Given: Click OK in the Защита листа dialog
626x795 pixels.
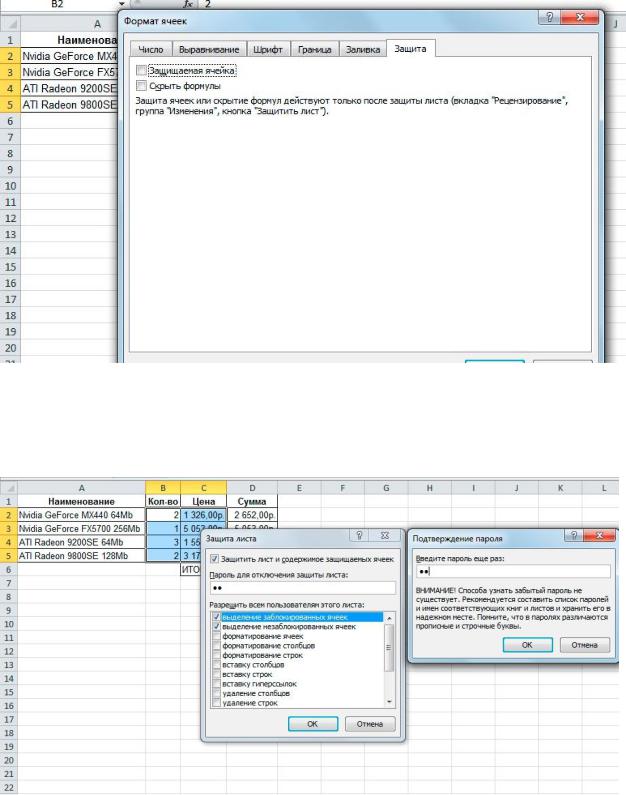Looking at the screenshot, I should pyautogui.click(x=313, y=724).
